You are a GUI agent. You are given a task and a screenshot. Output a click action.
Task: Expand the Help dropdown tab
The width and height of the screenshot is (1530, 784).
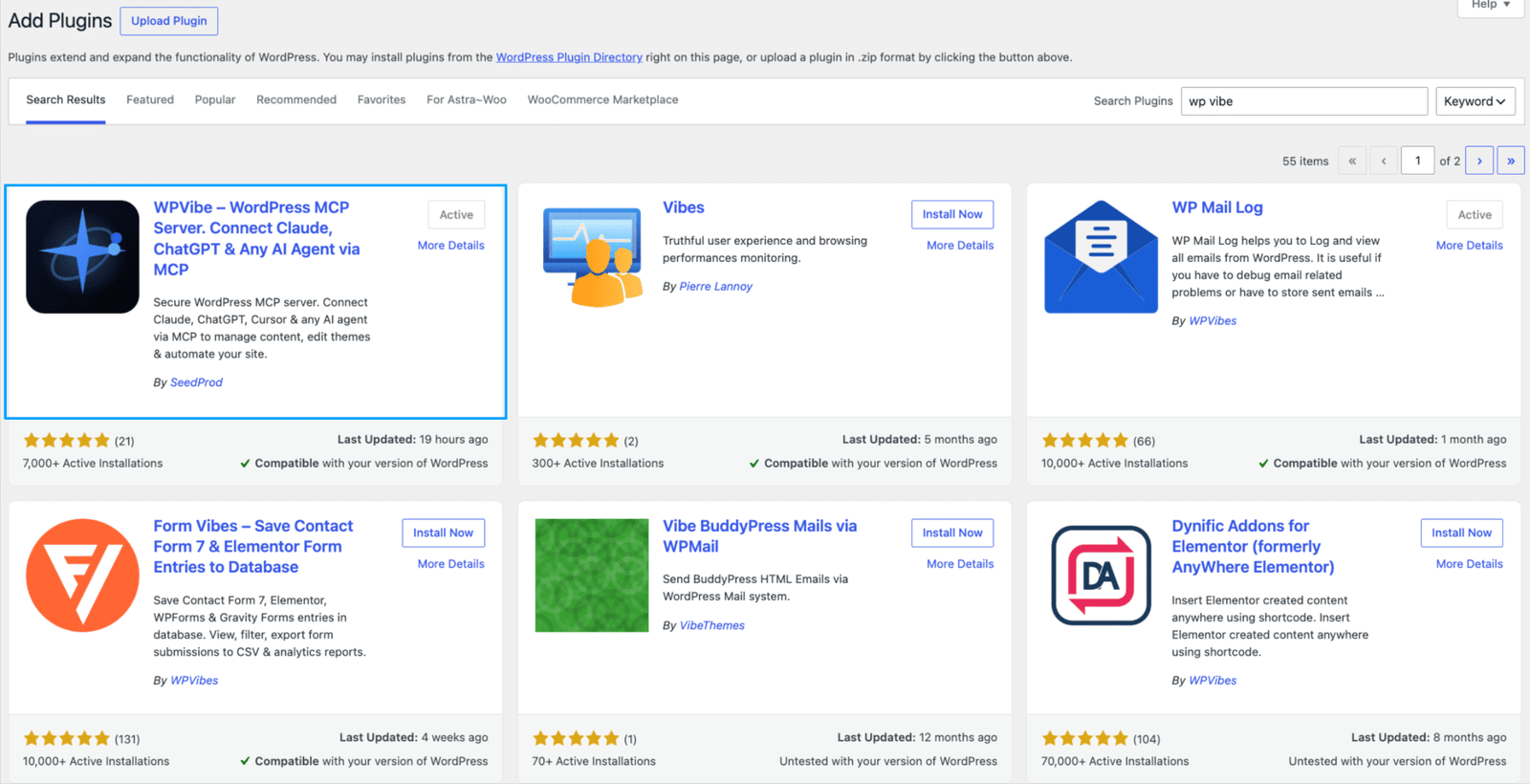[x=1491, y=6]
